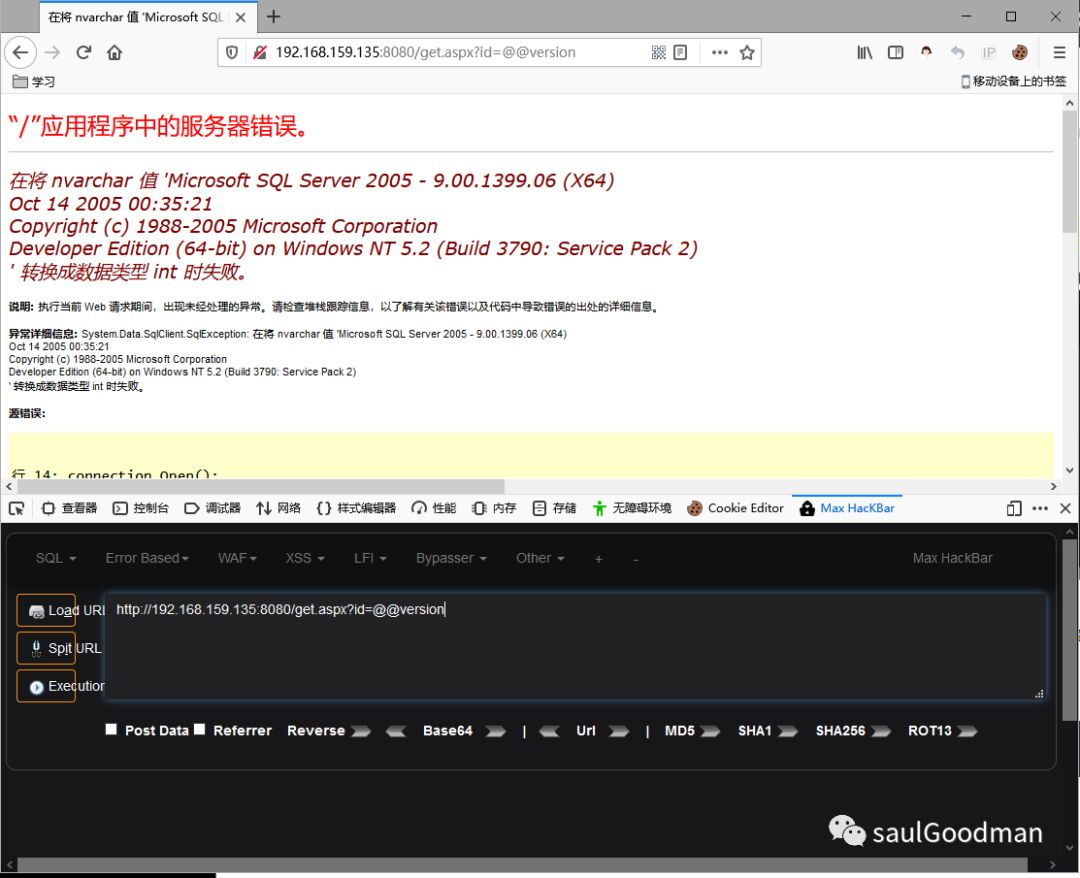Viewport: 1080px width, 878px height.
Task: Open the browser home page
Action: pyautogui.click(x=114, y=52)
